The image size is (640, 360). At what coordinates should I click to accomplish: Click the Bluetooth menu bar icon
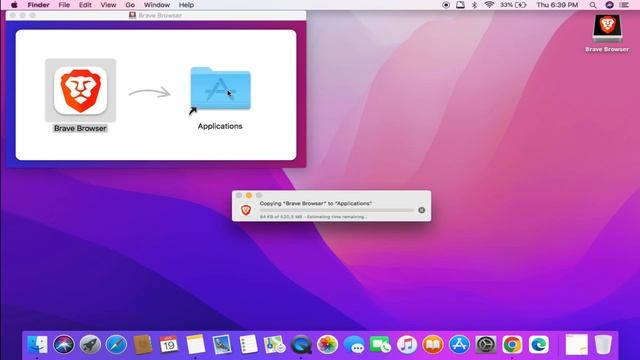474,5
